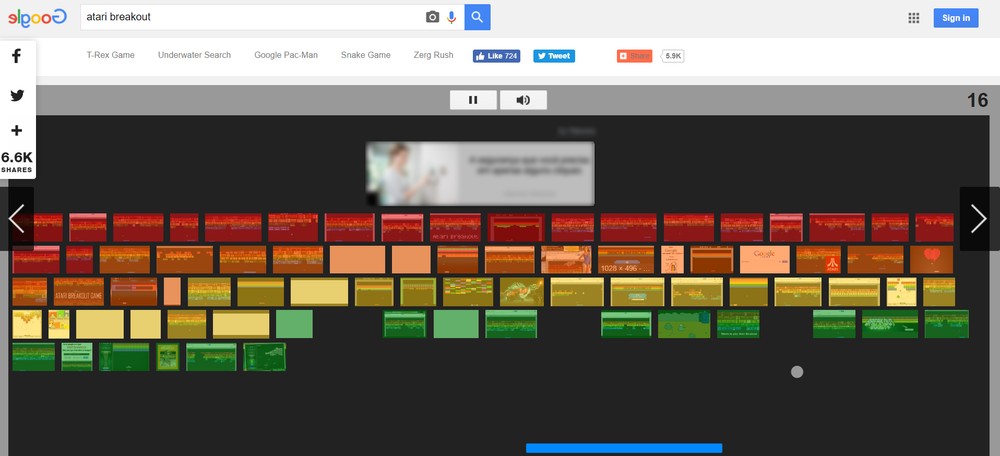Open the T-Rex Game link
The image size is (1000, 456).
[x=110, y=56]
